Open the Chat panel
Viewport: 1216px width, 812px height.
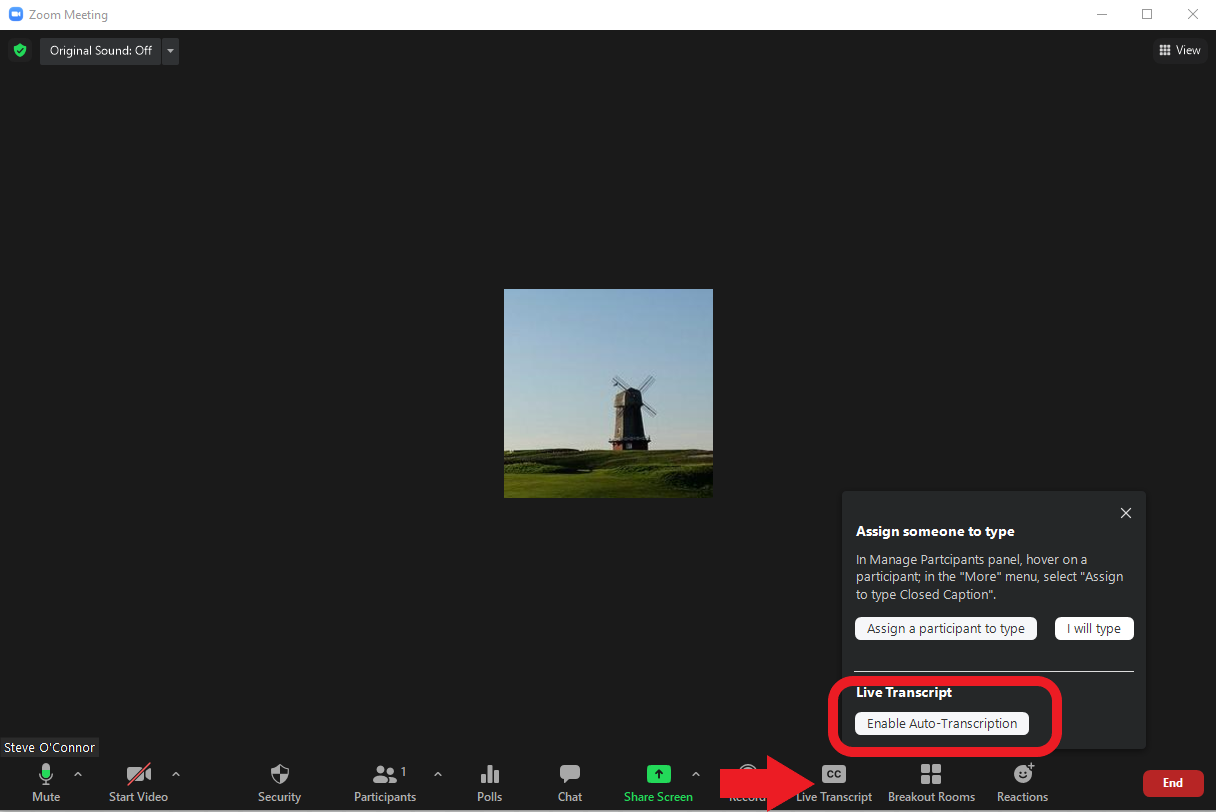[x=570, y=776]
